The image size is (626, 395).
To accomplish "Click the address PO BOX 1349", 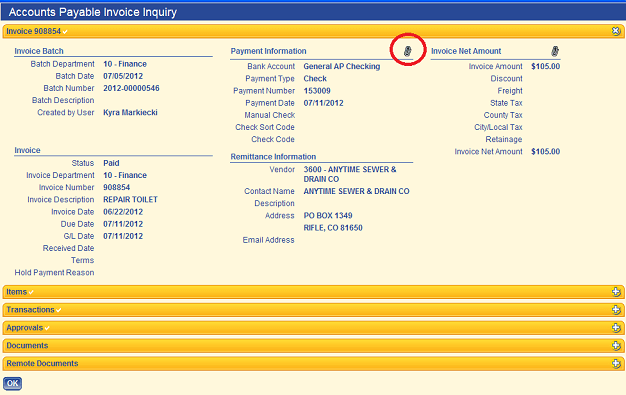I will tap(328, 216).
